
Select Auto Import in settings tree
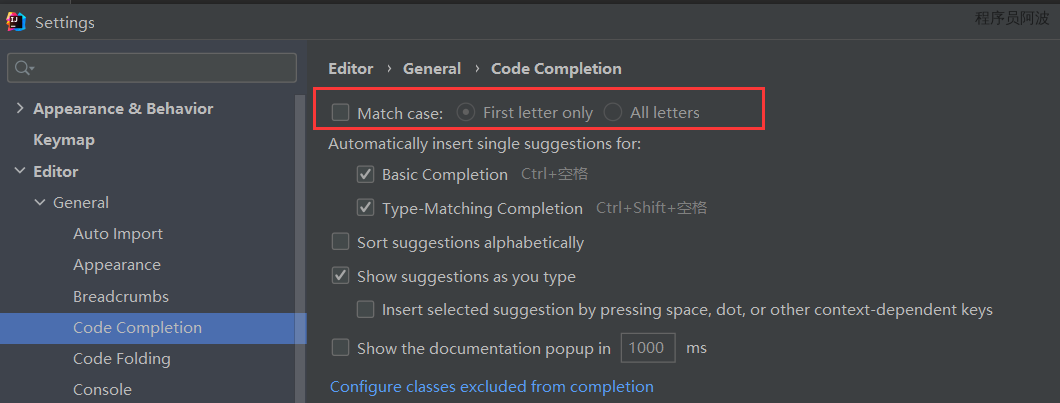118,234
